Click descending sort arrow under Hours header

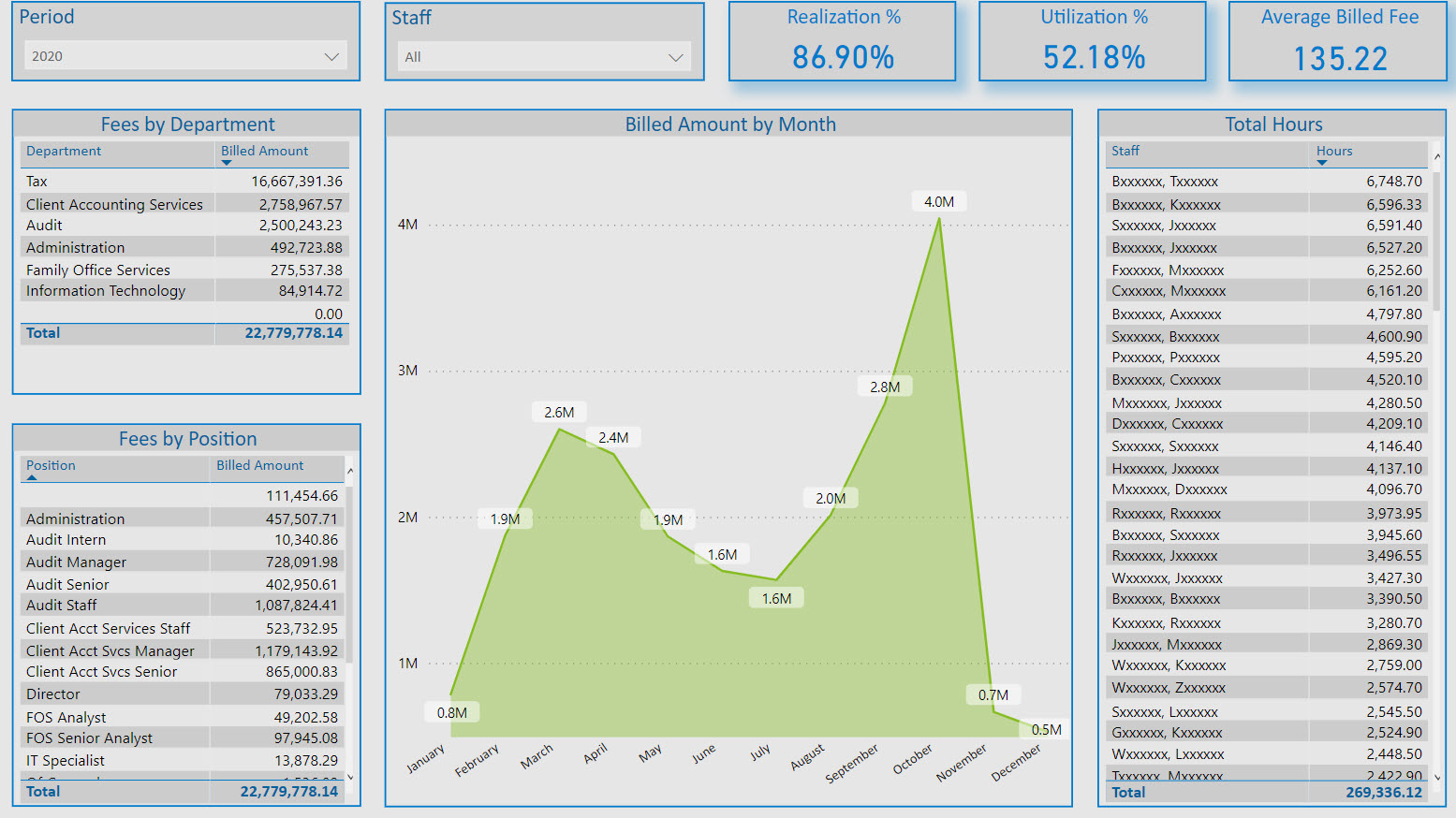[x=1322, y=163]
